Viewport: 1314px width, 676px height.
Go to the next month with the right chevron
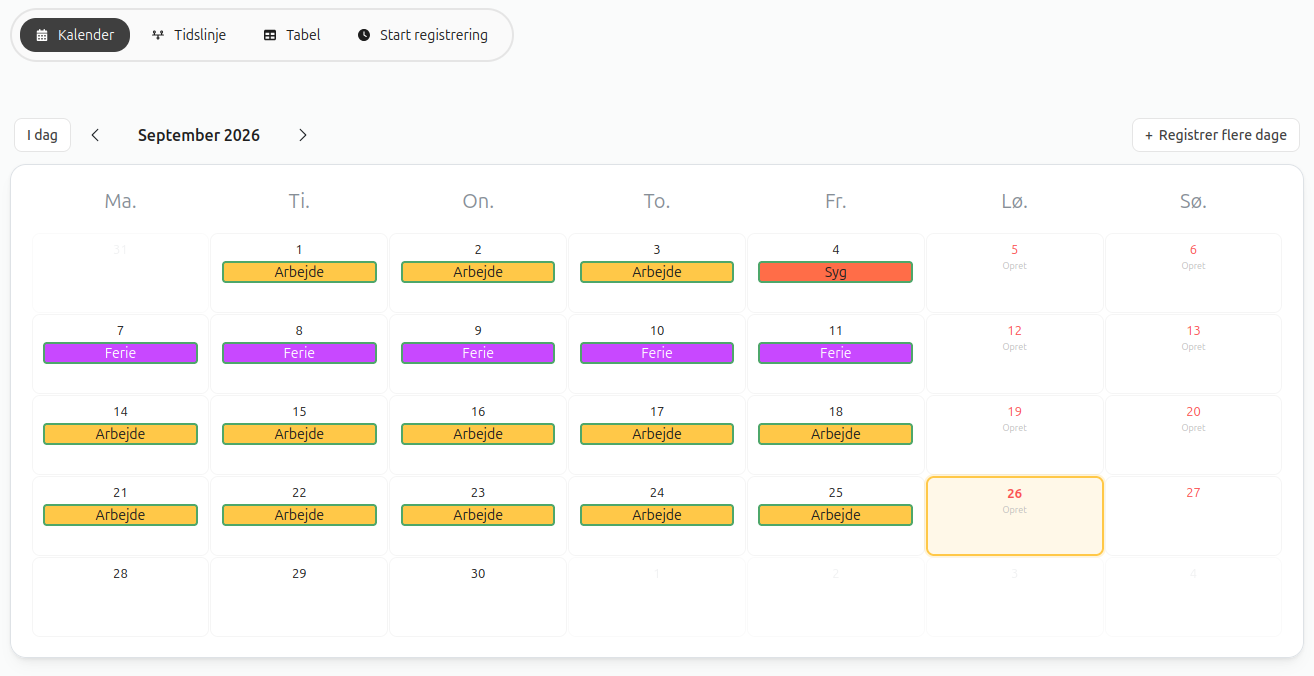click(x=303, y=135)
